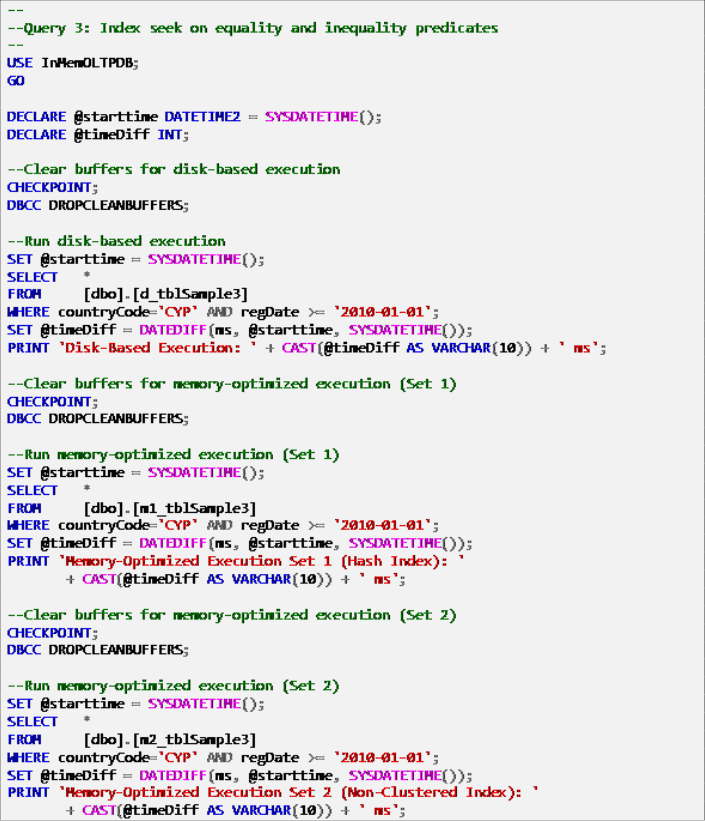Click the 'DECLARE @timeDiff INT;' line
Screen dimensions: 705x821
98,135
